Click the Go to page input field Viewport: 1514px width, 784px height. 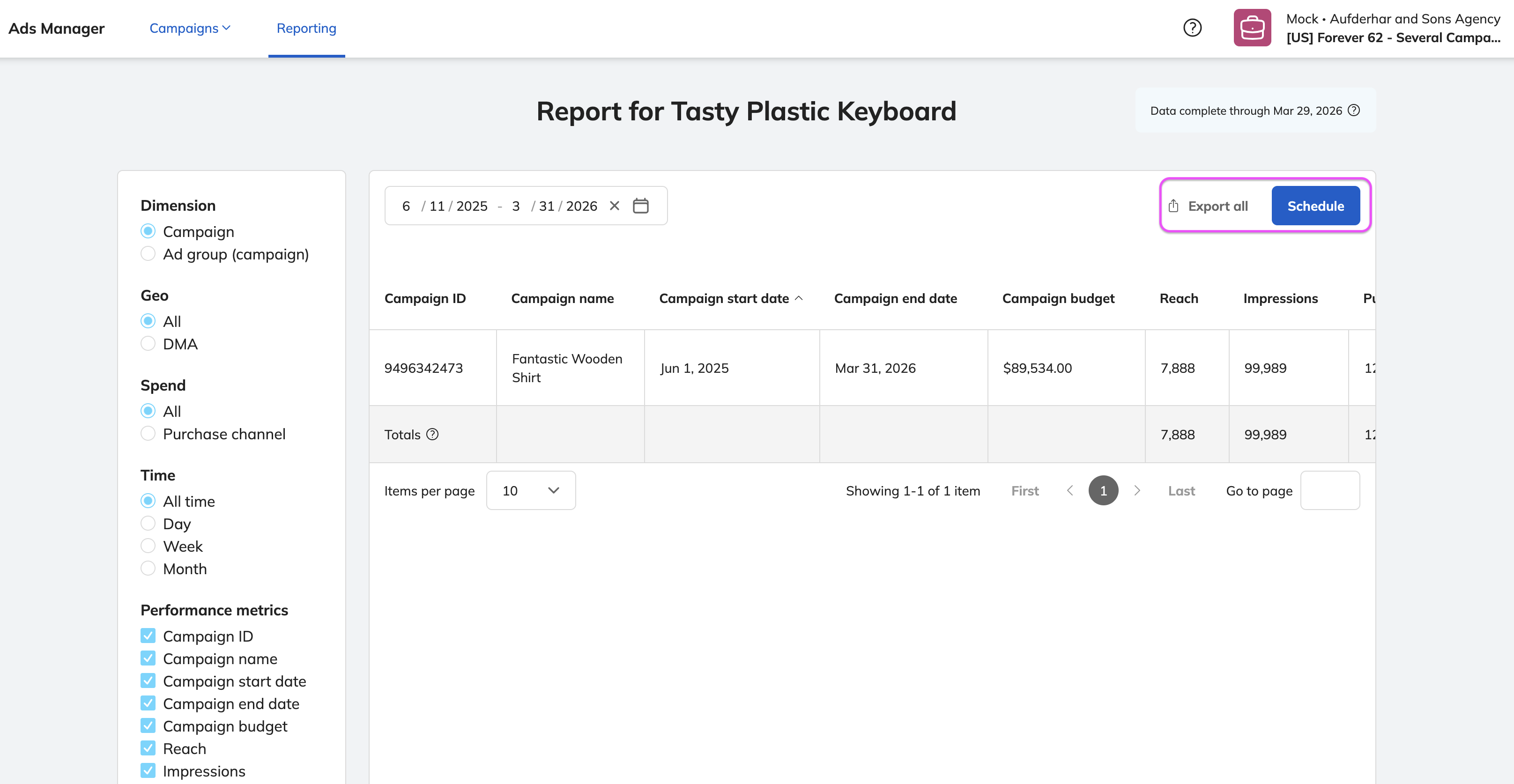(x=1329, y=490)
